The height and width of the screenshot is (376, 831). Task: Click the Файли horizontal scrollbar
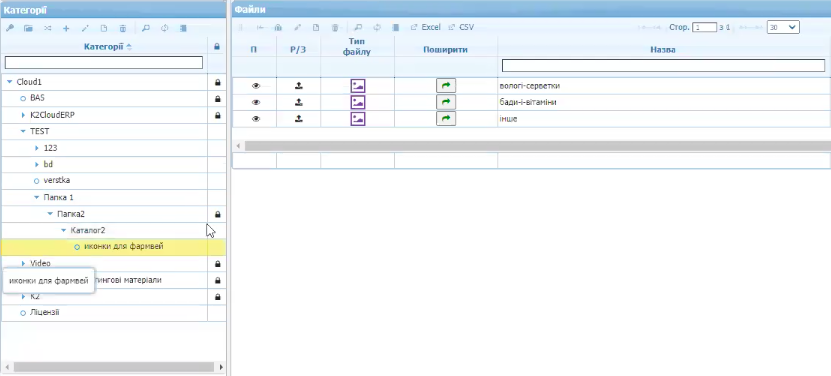coord(537,145)
